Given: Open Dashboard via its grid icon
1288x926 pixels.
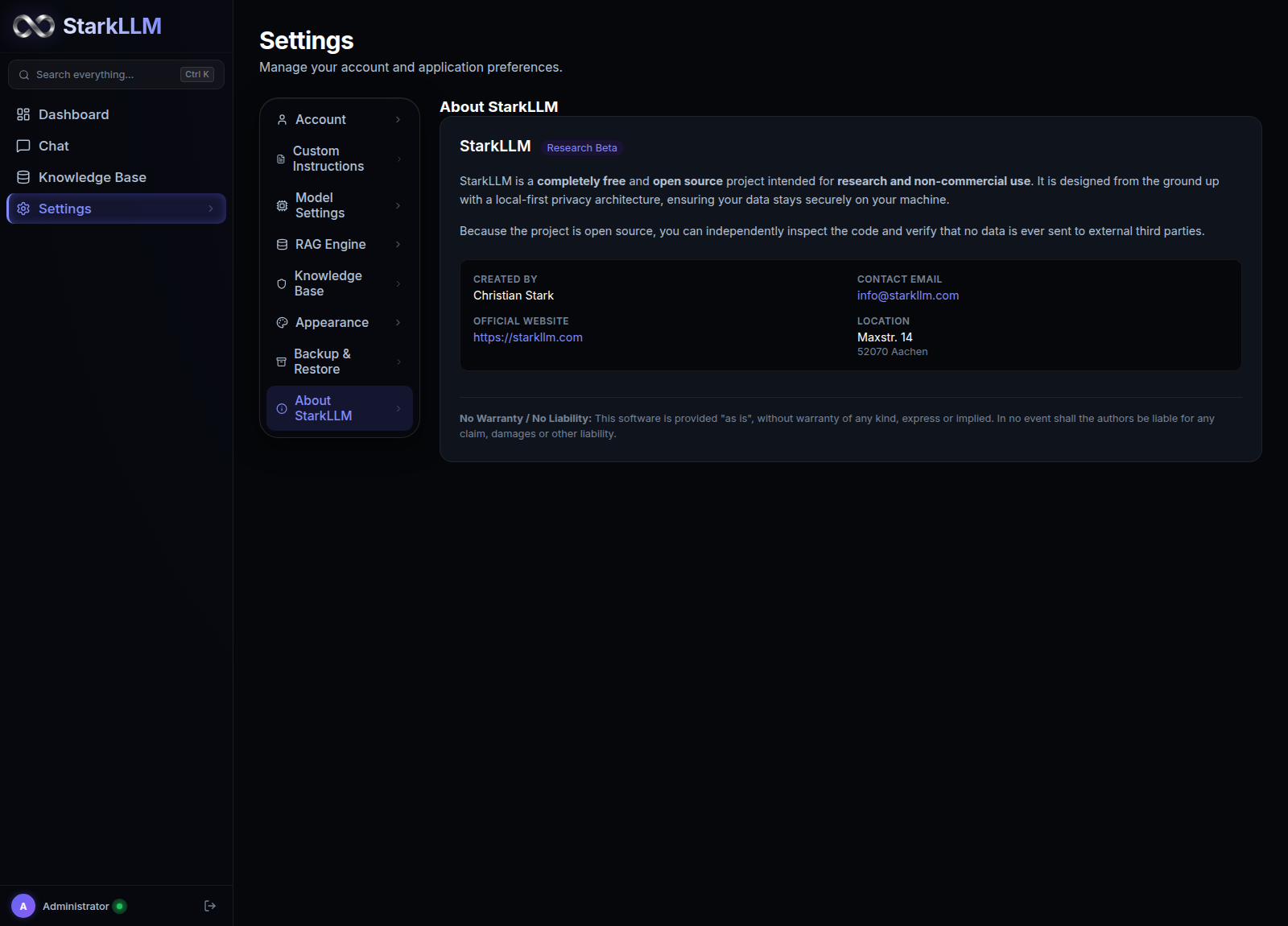Looking at the screenshot, I should (x=23, y=114).
